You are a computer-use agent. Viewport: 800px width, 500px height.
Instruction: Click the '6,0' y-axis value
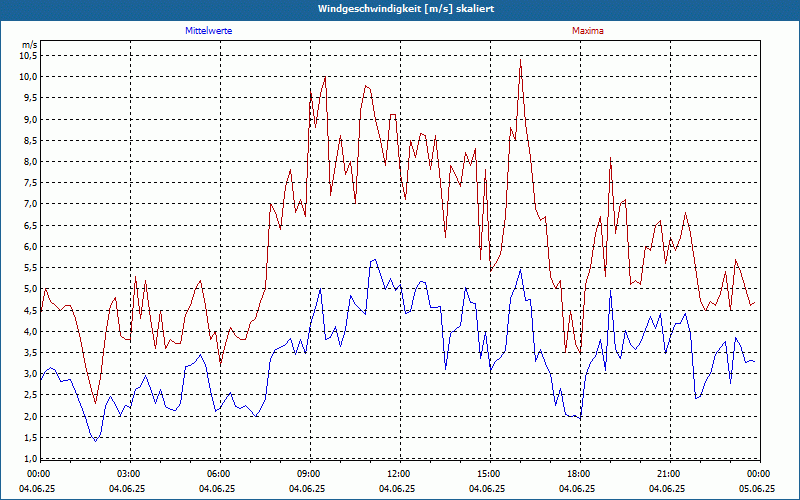(30, 247)
